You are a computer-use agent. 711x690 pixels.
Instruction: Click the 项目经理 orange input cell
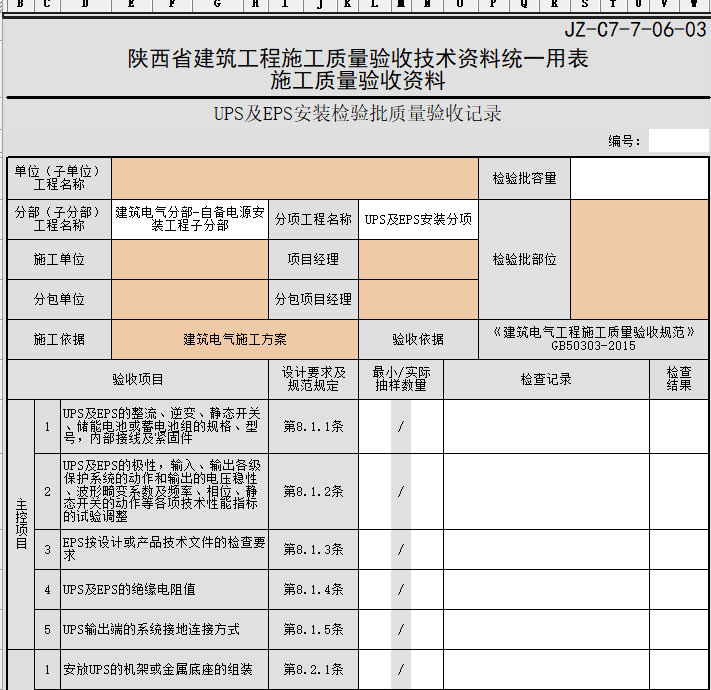coord(418,259)
